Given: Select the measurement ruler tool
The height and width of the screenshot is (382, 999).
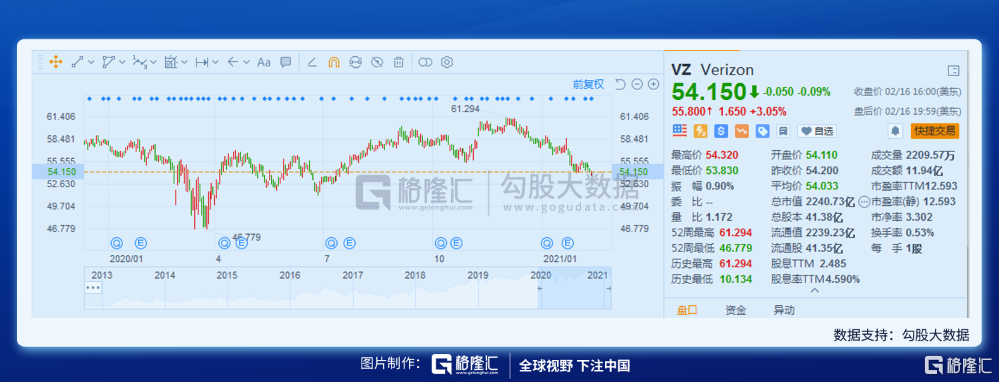Looking at the screenshot, I should pyautogui.click(x=171, y=62).
